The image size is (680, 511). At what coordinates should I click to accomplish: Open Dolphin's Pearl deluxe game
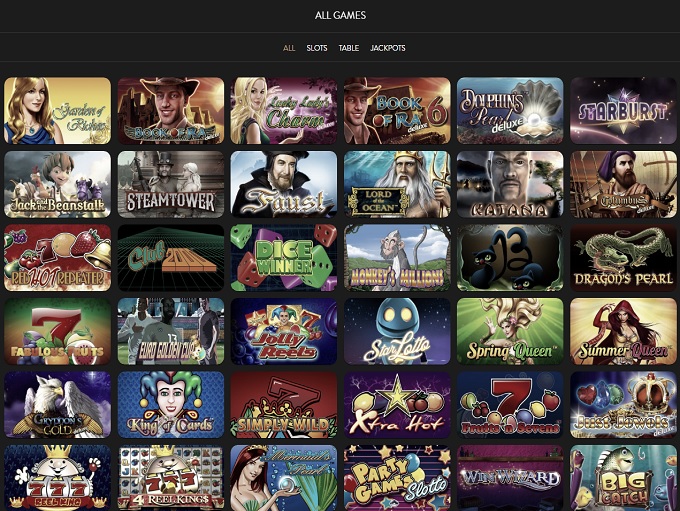pos(510,111)
